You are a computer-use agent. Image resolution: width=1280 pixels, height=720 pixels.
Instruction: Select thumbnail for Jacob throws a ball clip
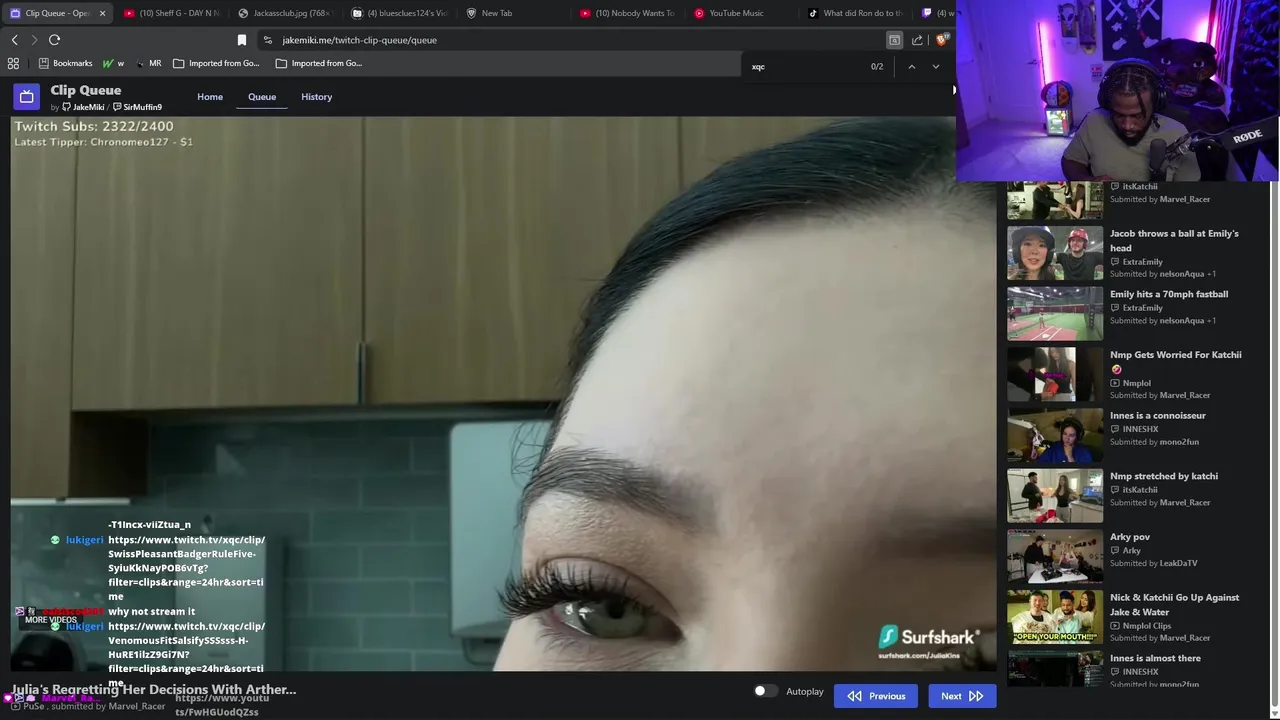click(x=1055, y=253)
